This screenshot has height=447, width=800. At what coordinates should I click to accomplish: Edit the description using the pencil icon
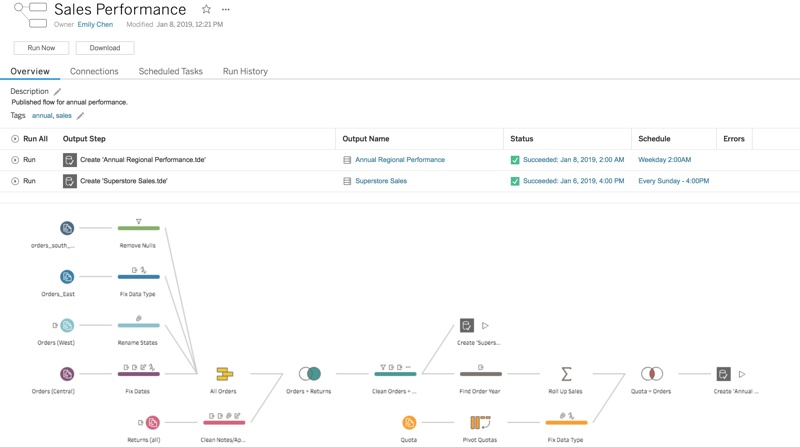[57, 92]
